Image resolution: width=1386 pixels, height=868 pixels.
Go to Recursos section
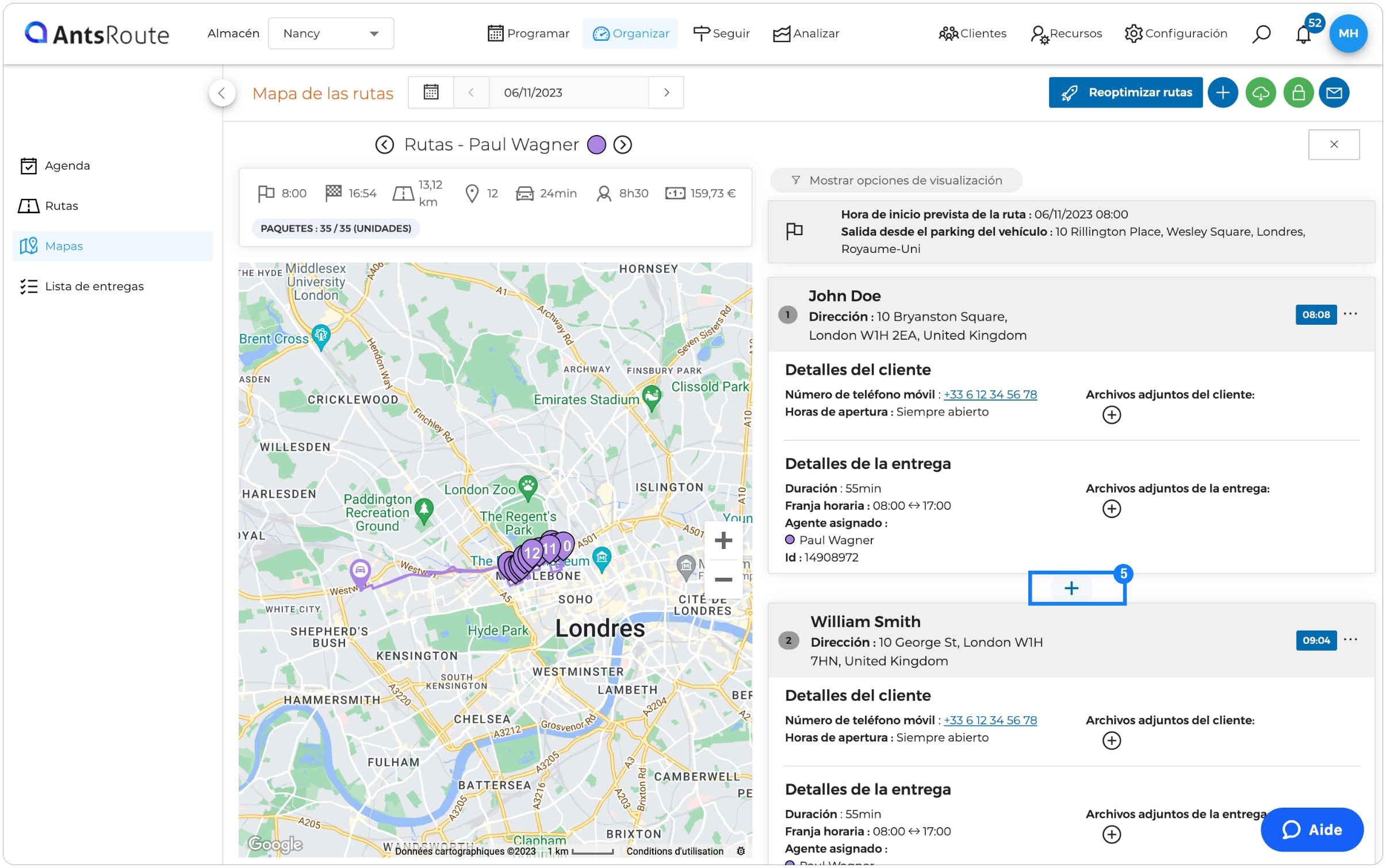(x=1066, y=33)
